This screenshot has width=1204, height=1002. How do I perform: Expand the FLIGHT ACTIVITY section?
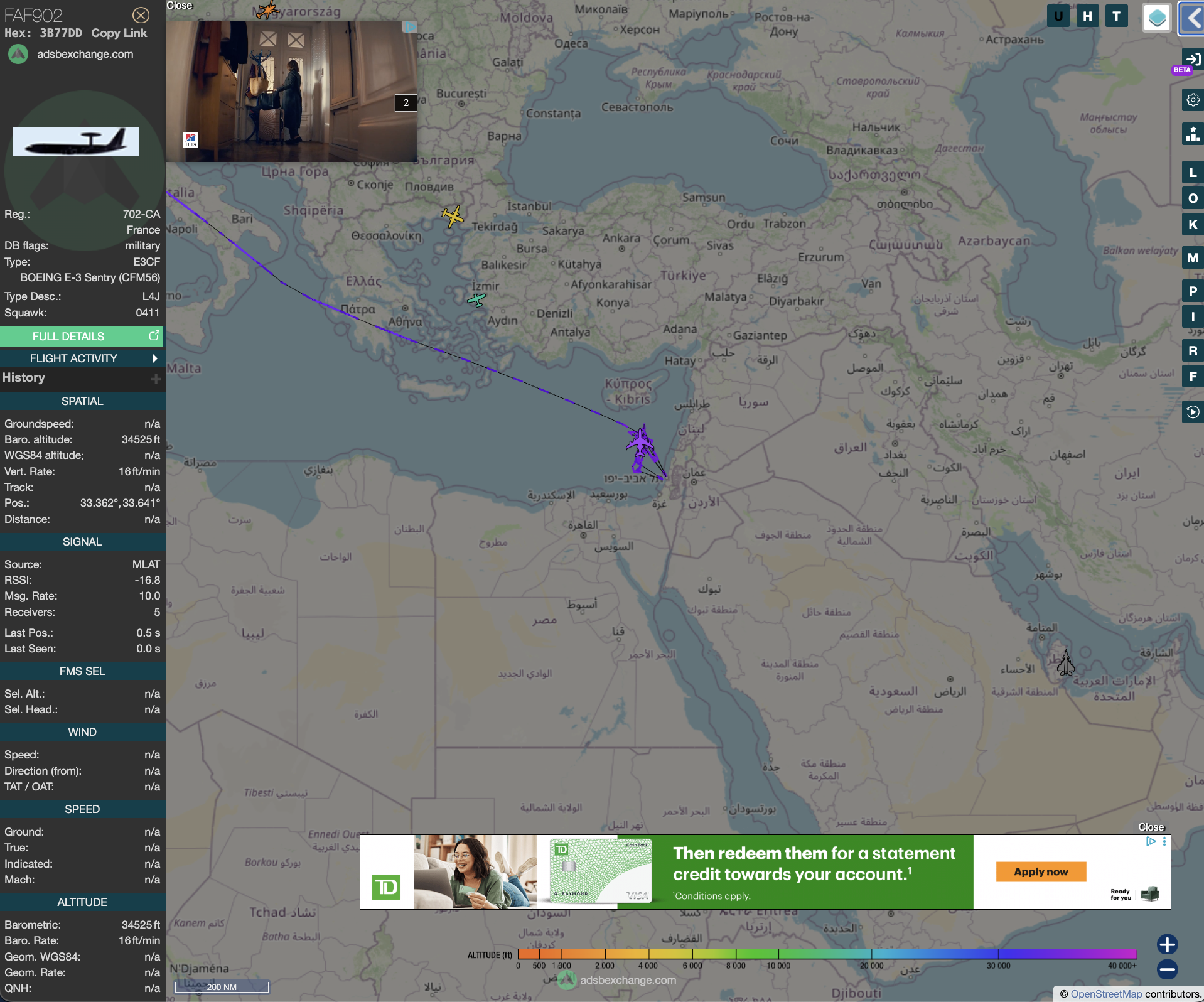coord(81,358)
